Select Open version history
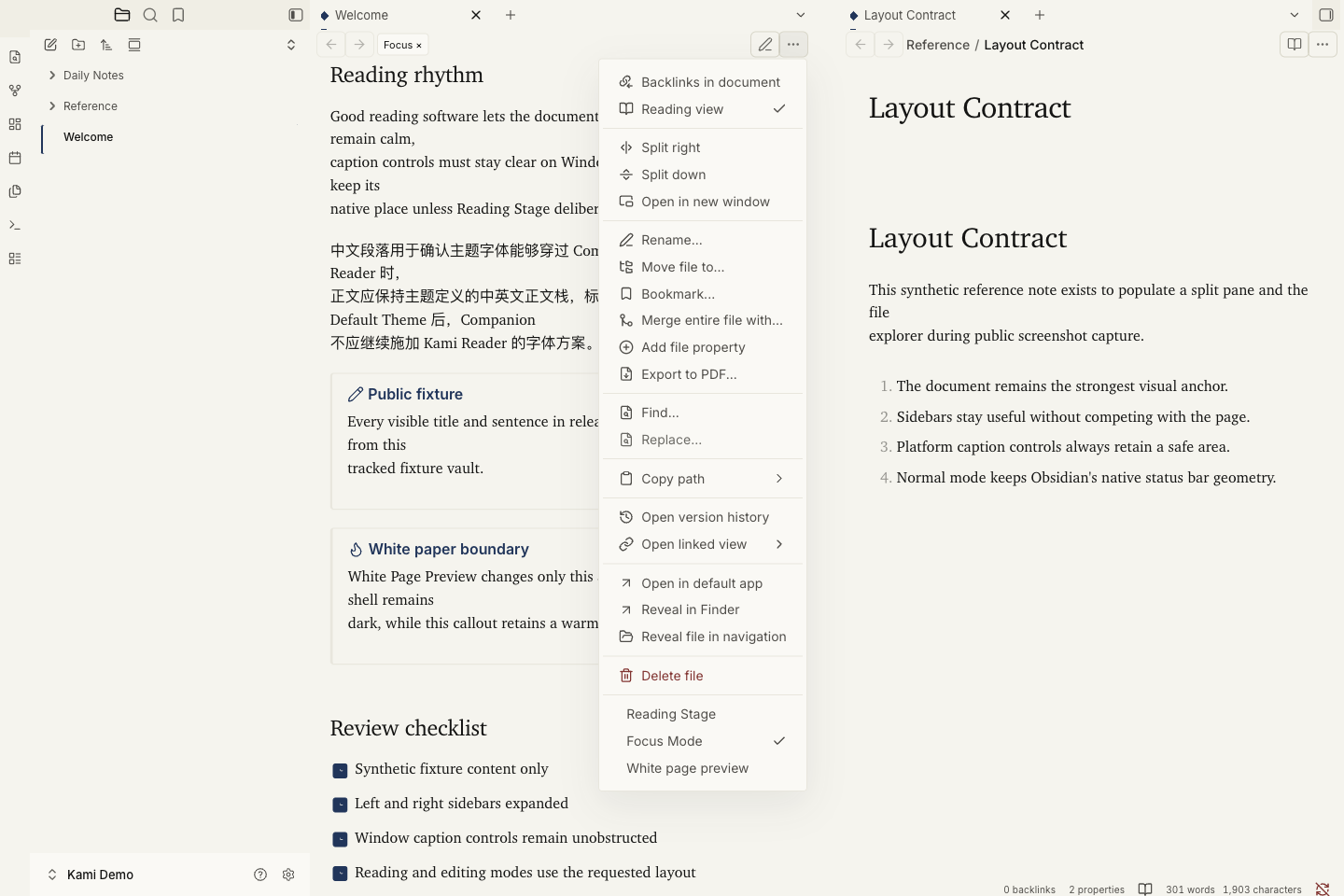 pos(703,517)
